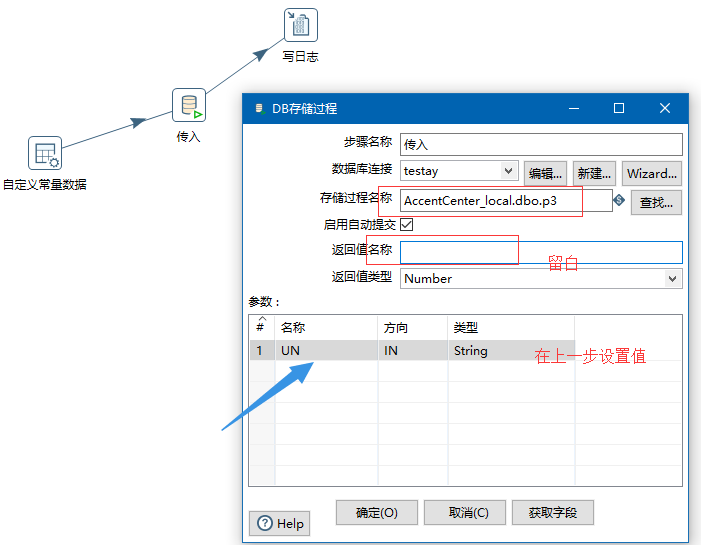Click the 查找... button
Screen dimensions: 701x545
(x=656, y=203)
